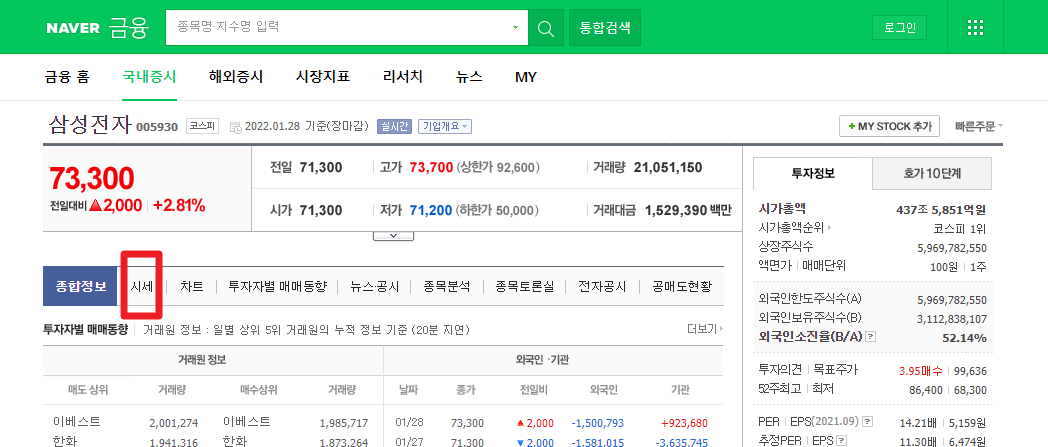Expand 시가총액순위 arrow
The height and width of the screenshot is (447, 1048).
click(829, 228)
